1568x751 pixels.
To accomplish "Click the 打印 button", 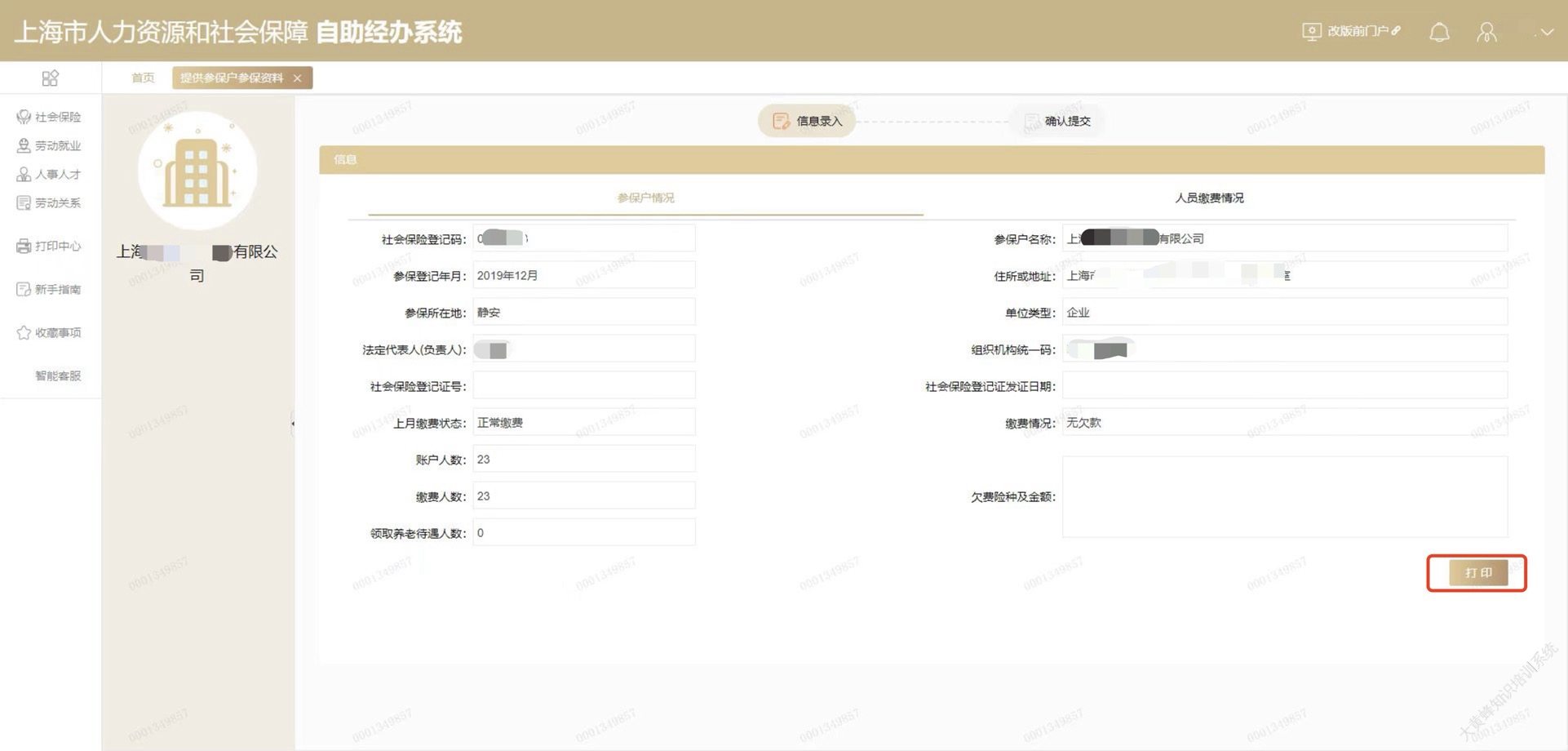I will [x=1477, y=572].
